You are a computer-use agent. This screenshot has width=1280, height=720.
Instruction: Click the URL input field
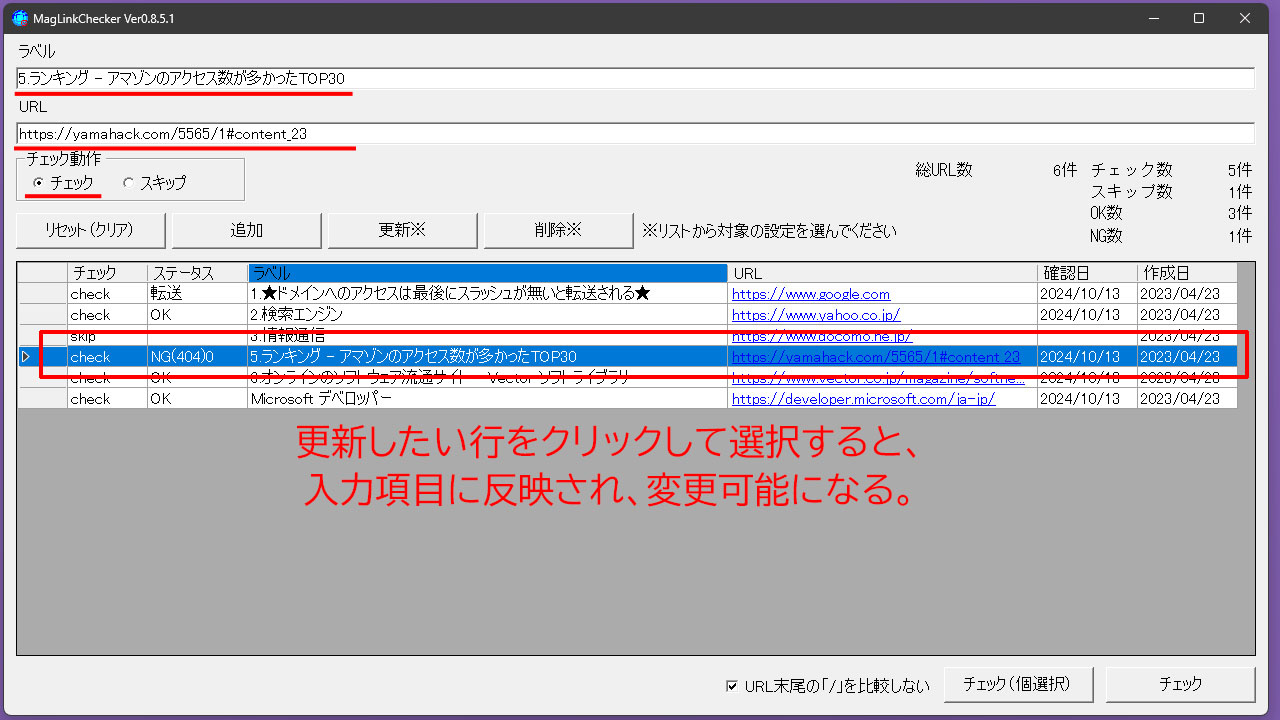[x=635, y=133]
